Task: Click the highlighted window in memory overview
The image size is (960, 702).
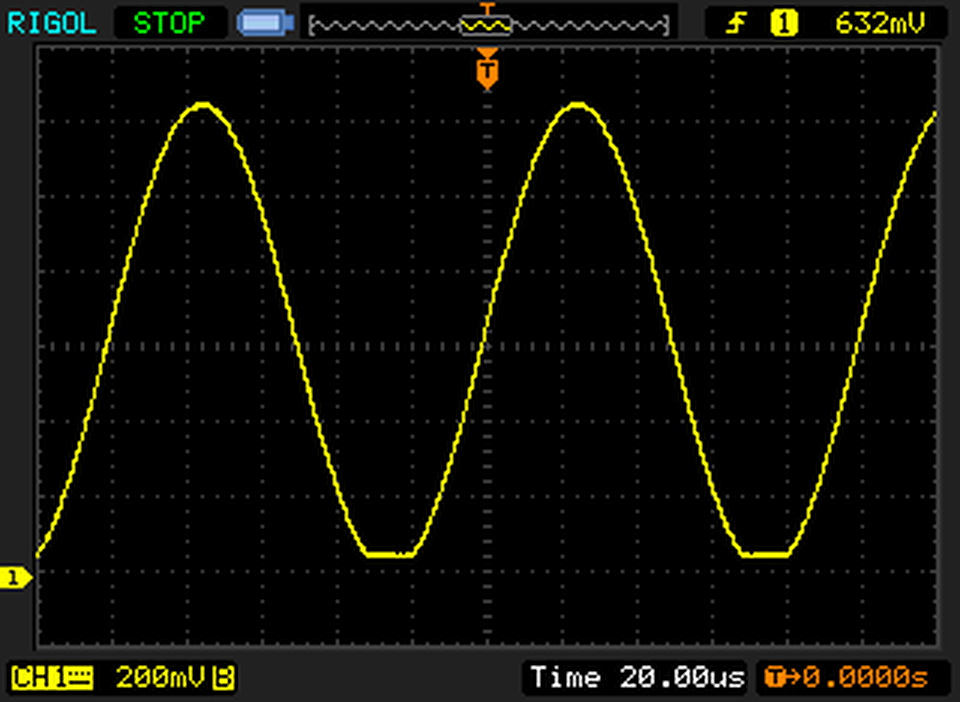Action: pos(486,25)
